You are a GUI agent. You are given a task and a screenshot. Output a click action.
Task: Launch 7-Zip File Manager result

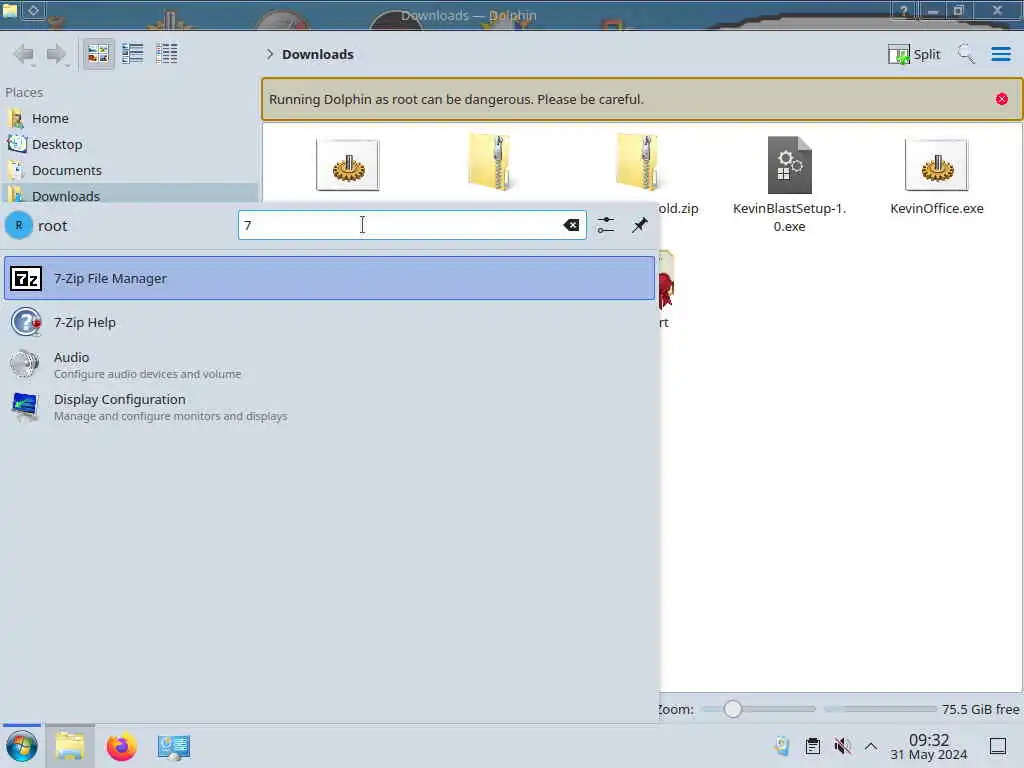click(329, 278)
